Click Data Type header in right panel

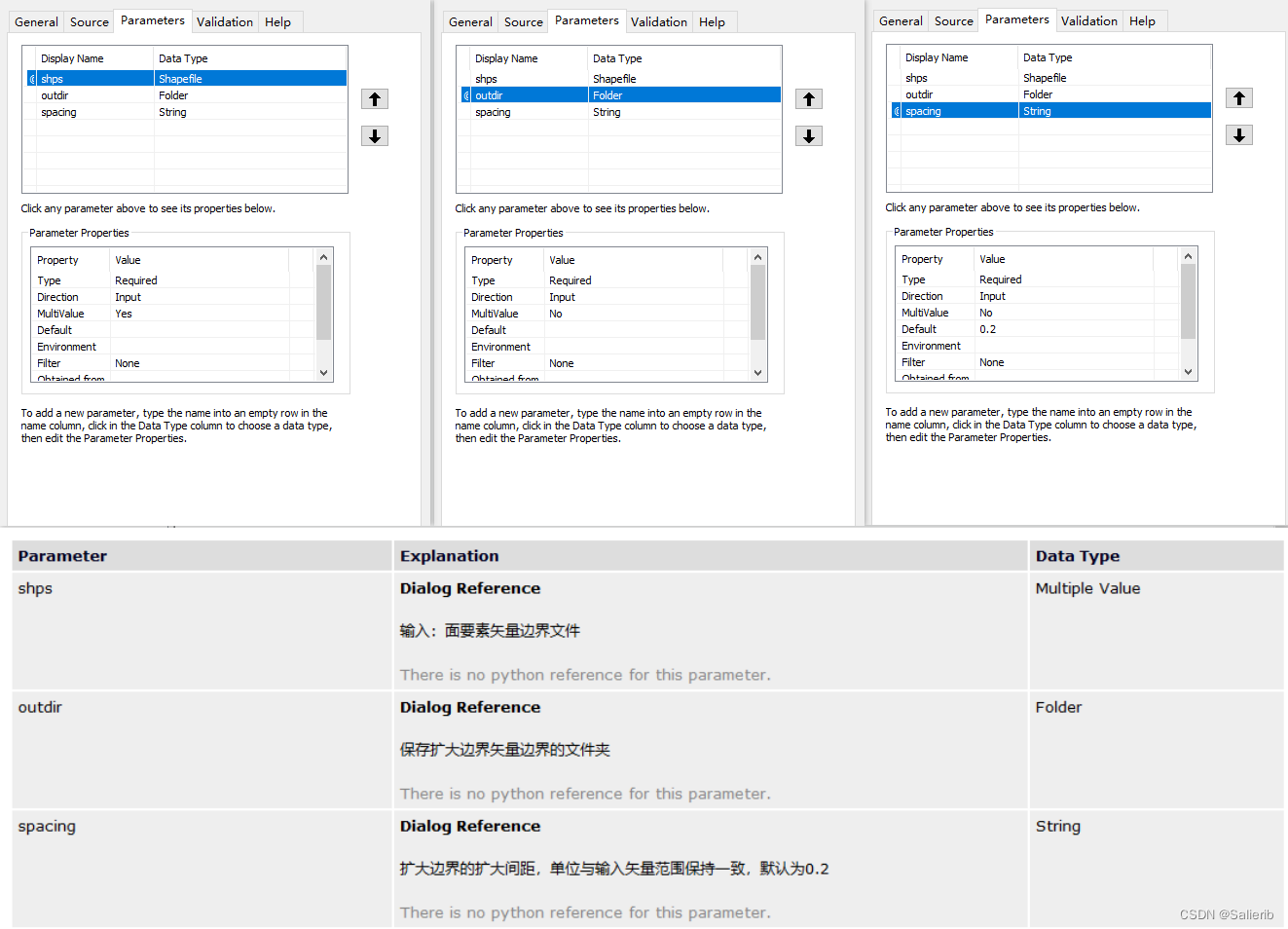(1048, 57)
